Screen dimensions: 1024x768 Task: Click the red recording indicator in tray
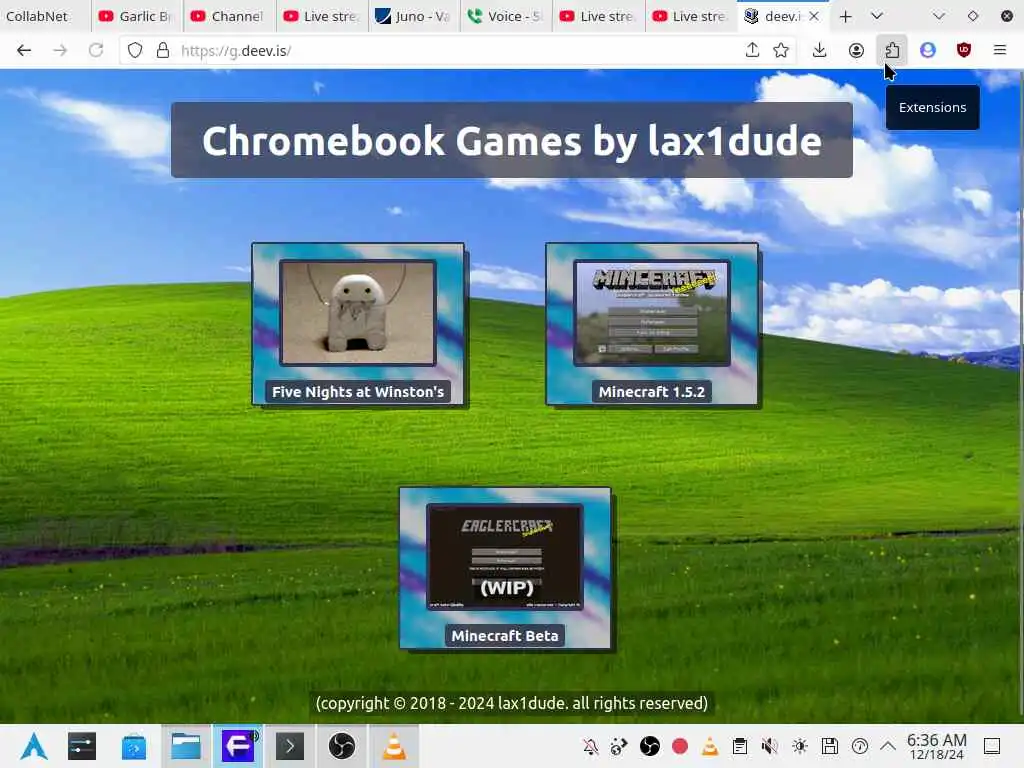tap(680, 746)
